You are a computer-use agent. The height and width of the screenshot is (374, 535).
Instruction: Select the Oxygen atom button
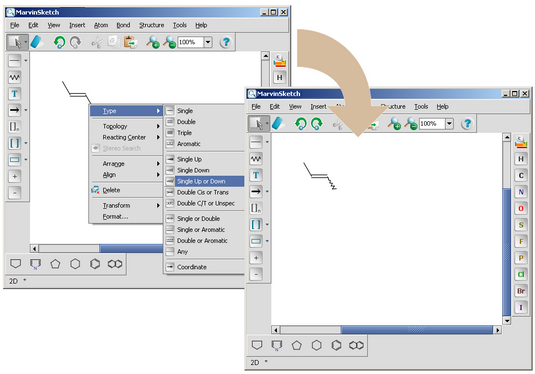[521, 208]
